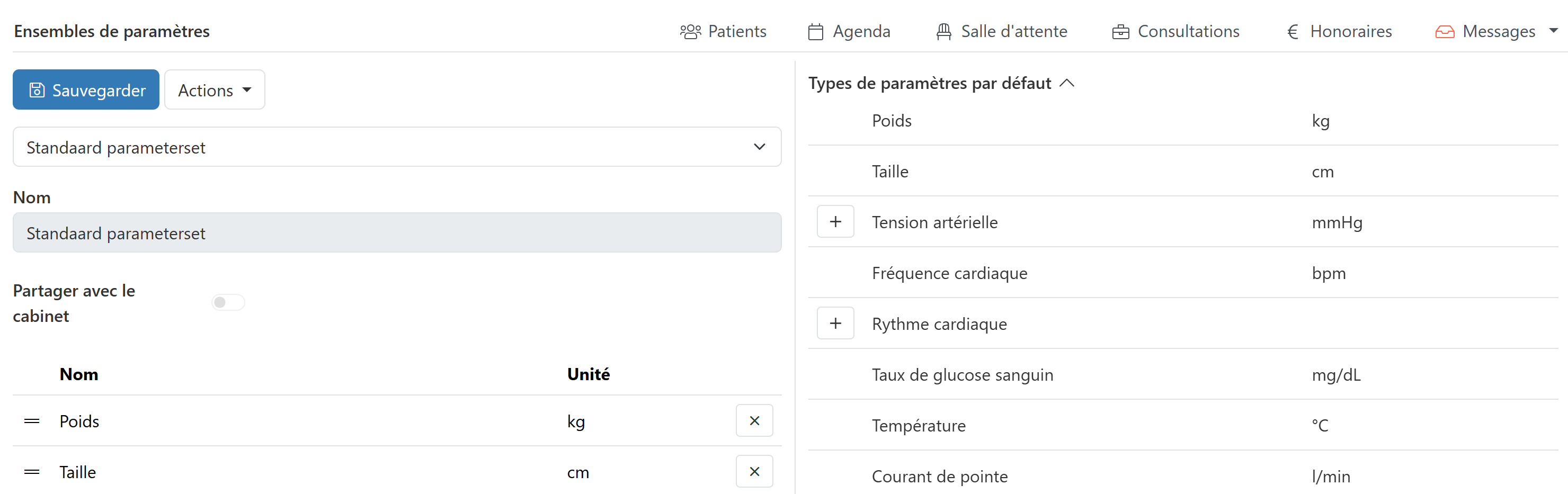
Task: Open the Honoraires menu item
Action: 1350,32
